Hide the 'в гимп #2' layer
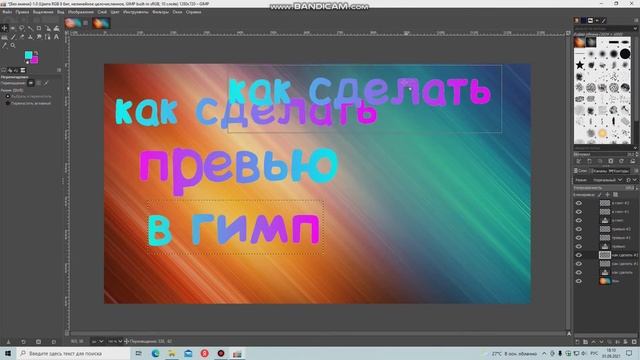The width and height of the screenshot is (640, 360). [578, 203]
